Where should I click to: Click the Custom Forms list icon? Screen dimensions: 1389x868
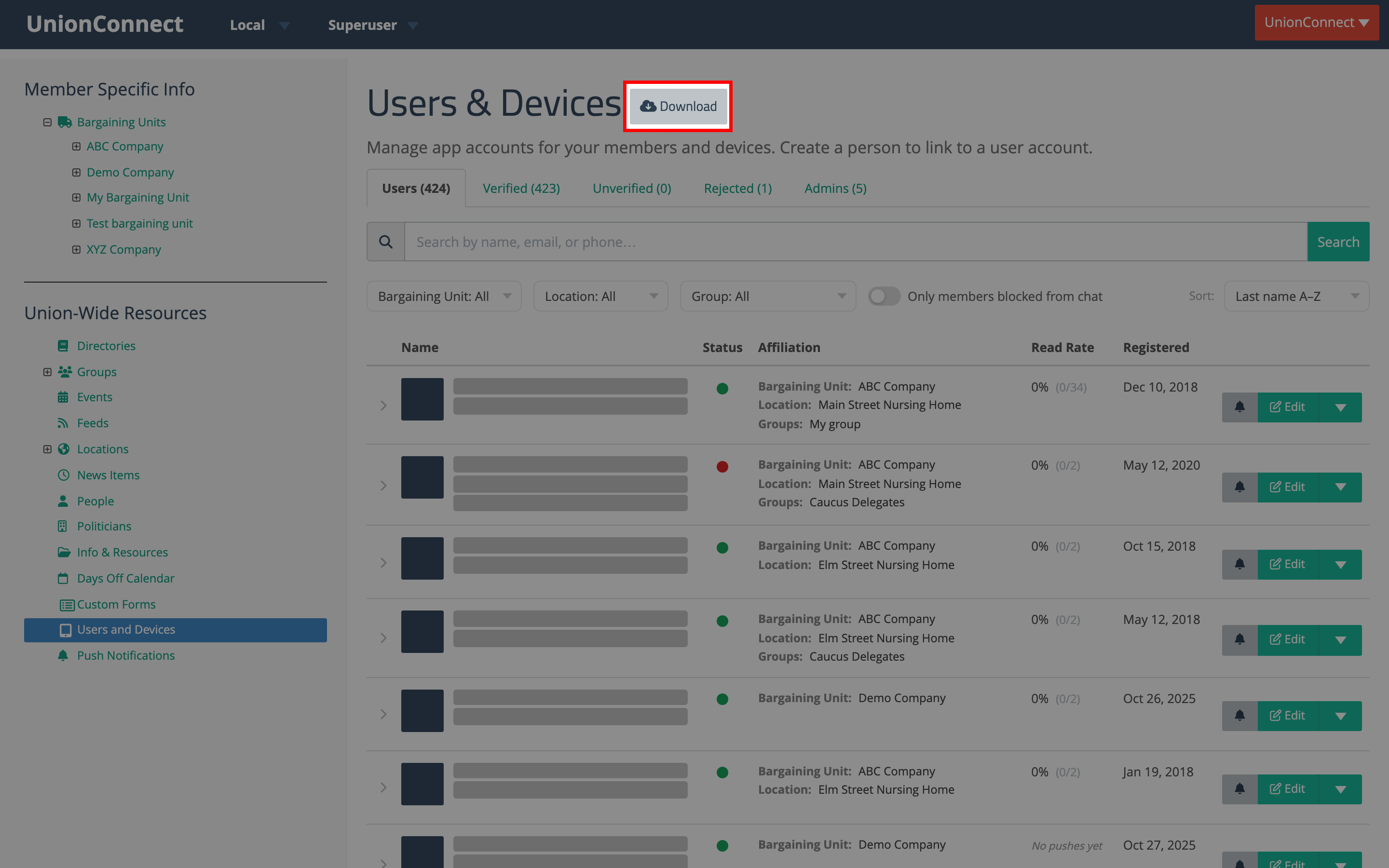(67, 605)
